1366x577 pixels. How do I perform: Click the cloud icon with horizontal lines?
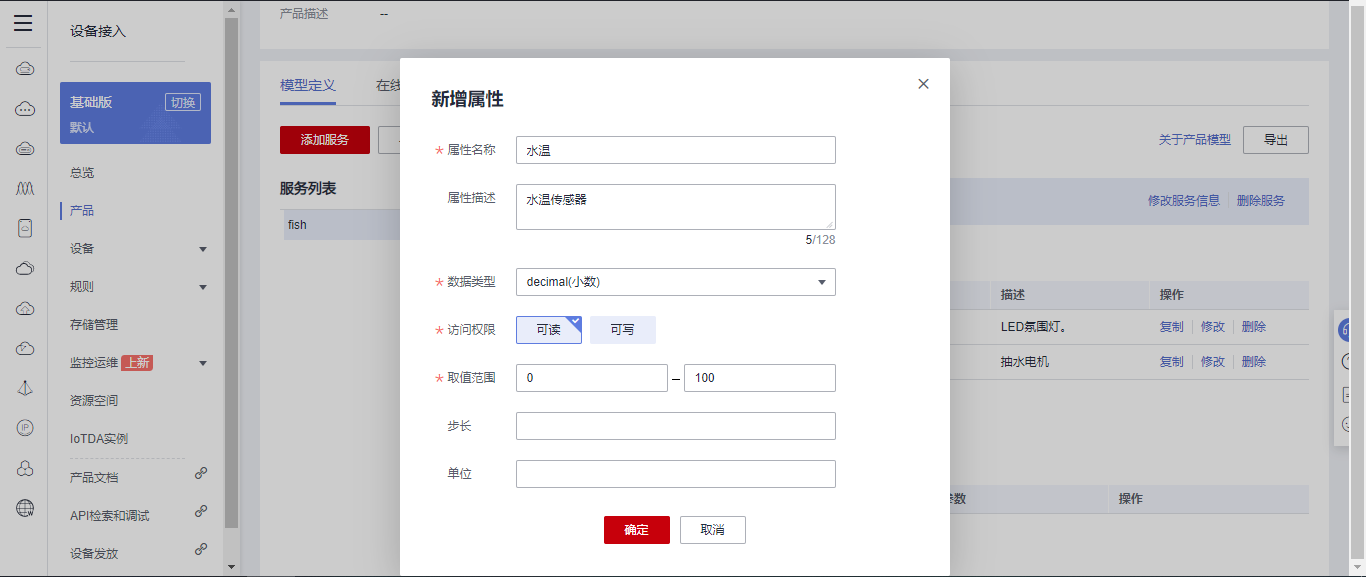coord(25,149)
